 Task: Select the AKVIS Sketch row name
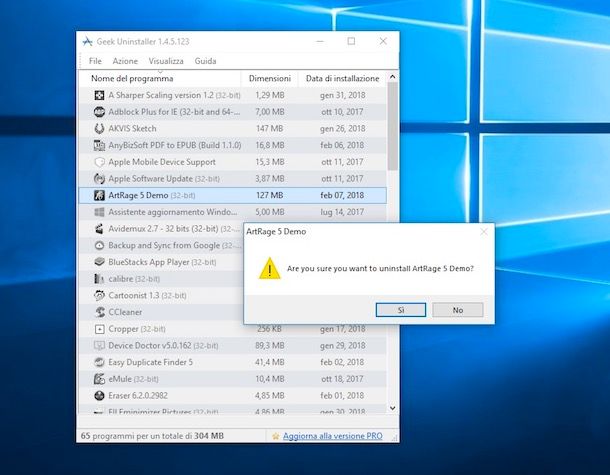click(132, 128)
